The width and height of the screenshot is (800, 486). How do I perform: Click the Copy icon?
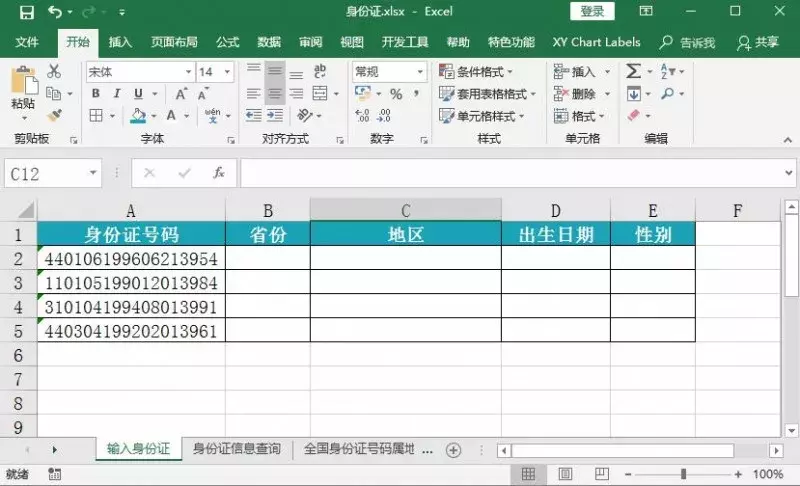coord(53,93)
